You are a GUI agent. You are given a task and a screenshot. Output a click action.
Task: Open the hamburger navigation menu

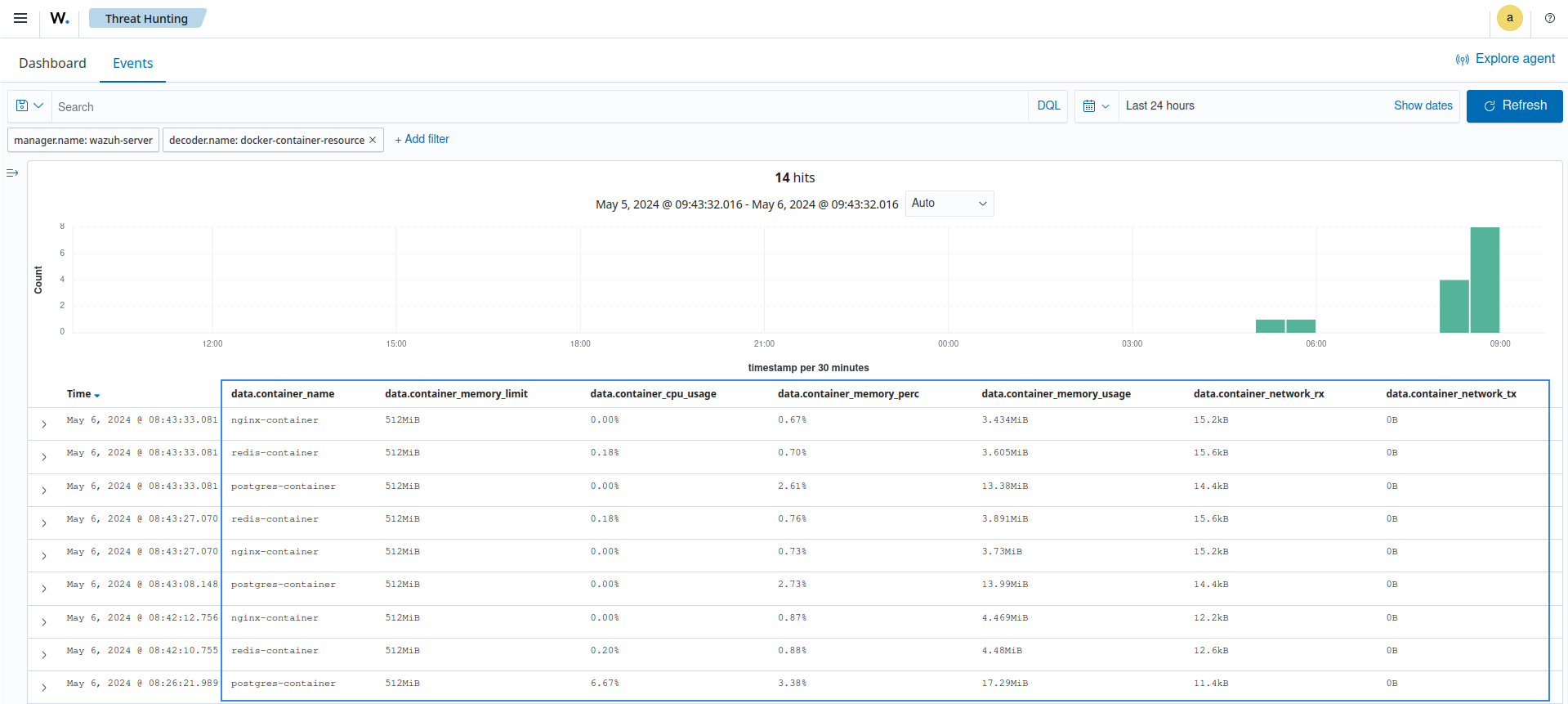tap(20, 18)
